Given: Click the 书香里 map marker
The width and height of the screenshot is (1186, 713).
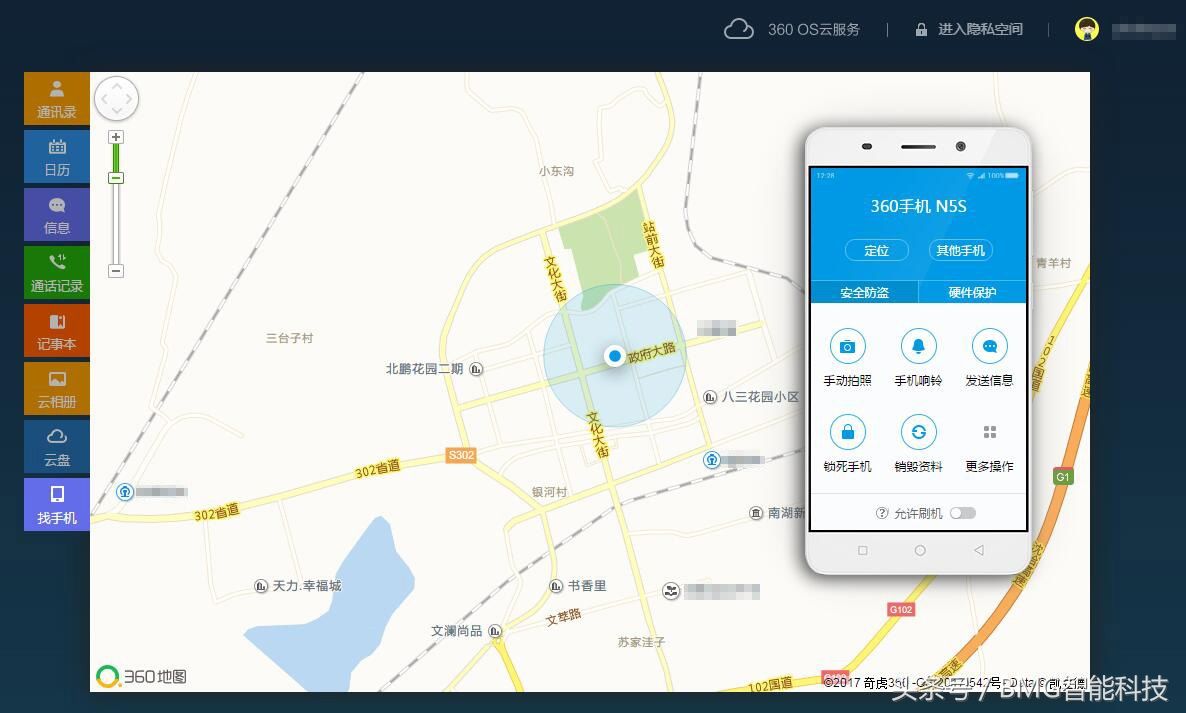Looking at the screenshot, I should click(556, 586).
